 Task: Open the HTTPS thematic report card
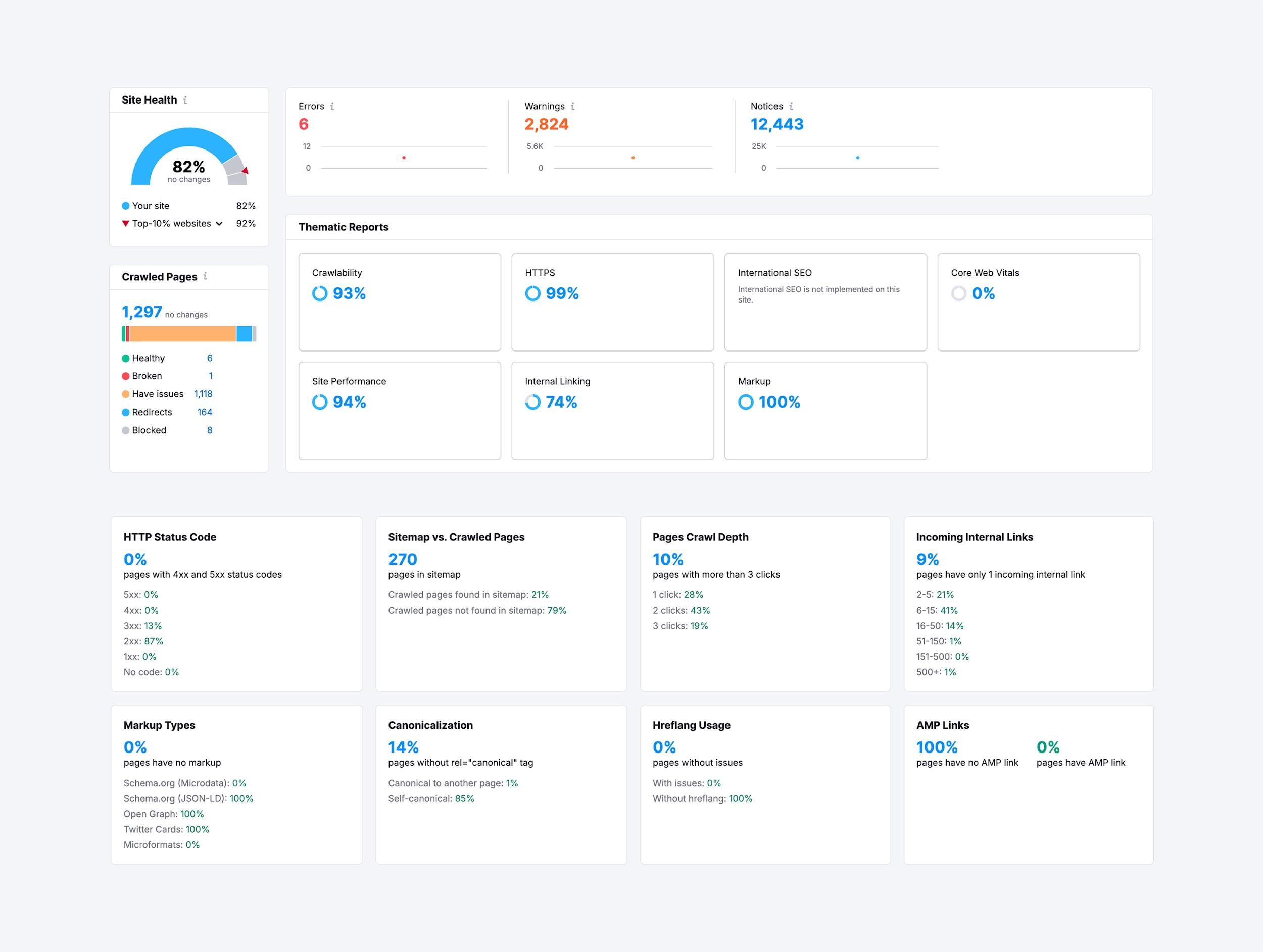(x=613, y=302)
